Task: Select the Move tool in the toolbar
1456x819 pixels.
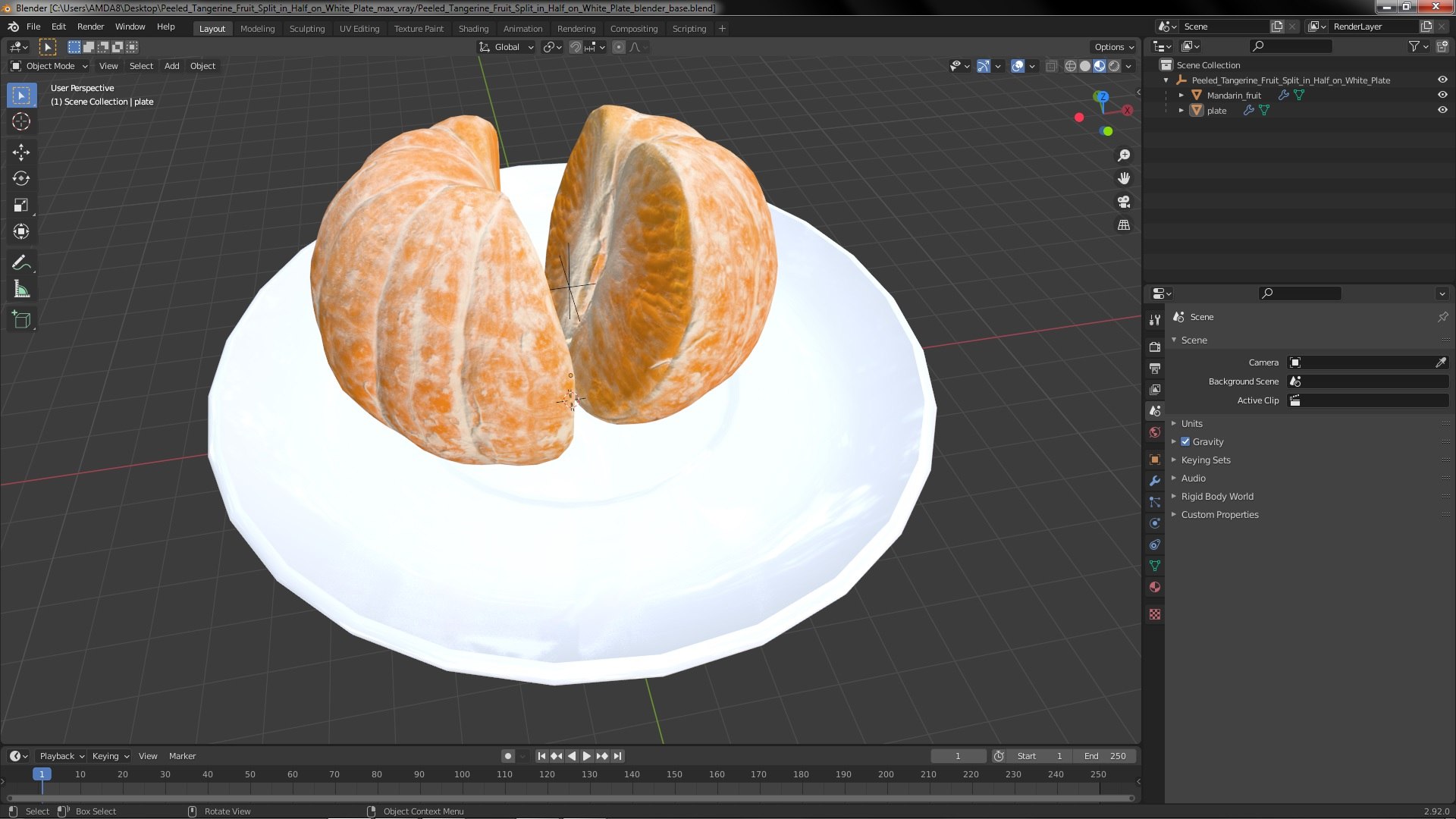Action: tap(21, 152)
